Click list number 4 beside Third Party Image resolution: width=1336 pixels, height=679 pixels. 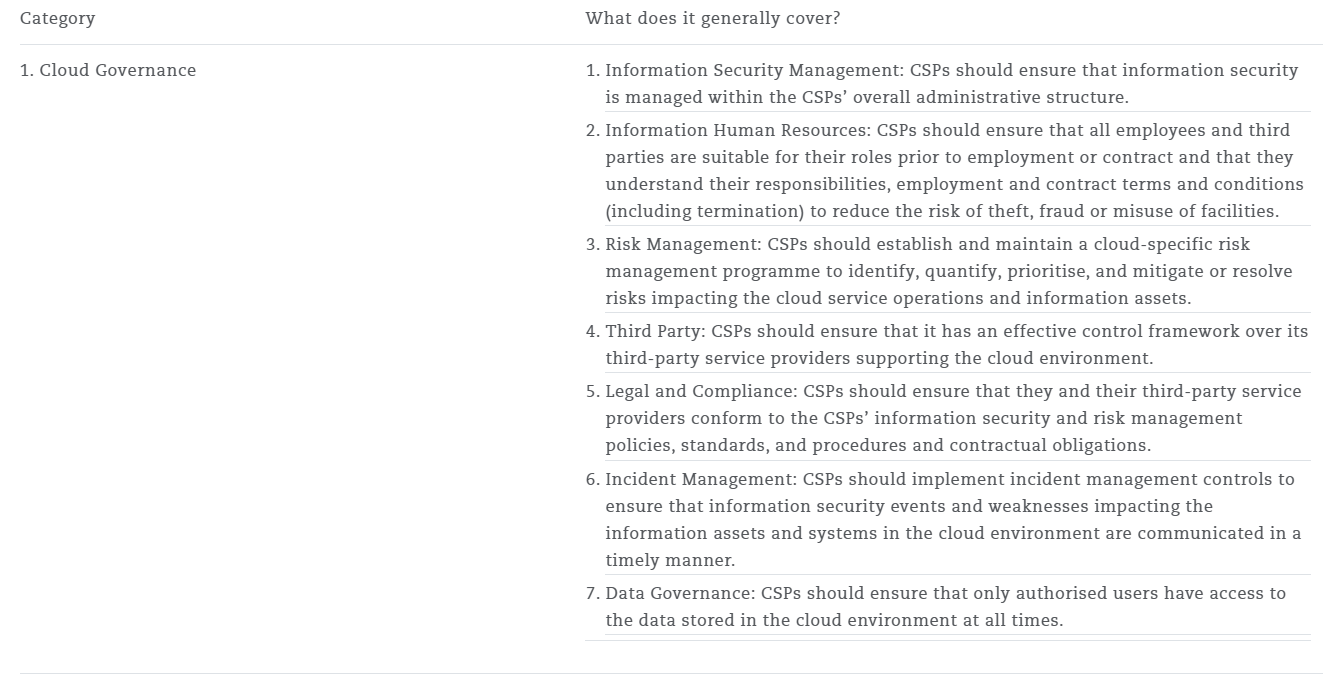tap(593, 331)
